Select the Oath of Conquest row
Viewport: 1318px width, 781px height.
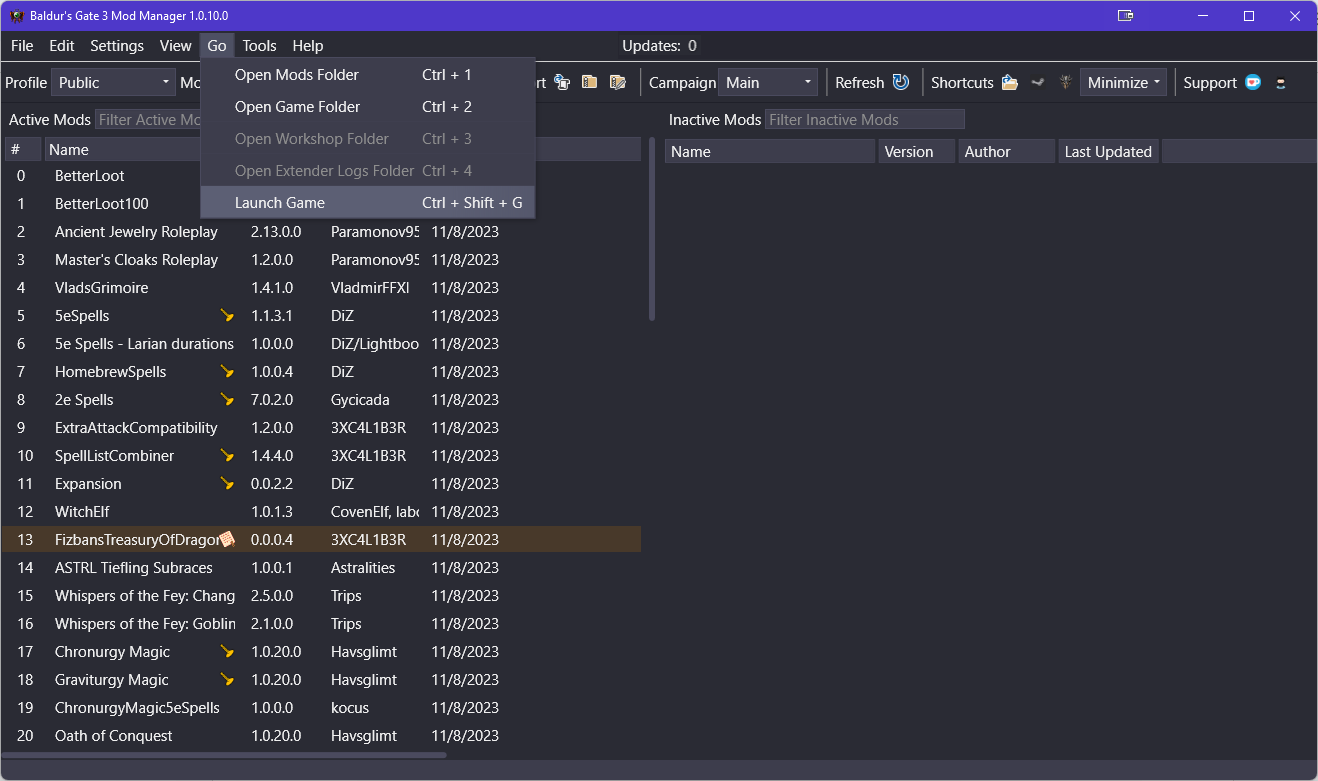click(321, 736)
